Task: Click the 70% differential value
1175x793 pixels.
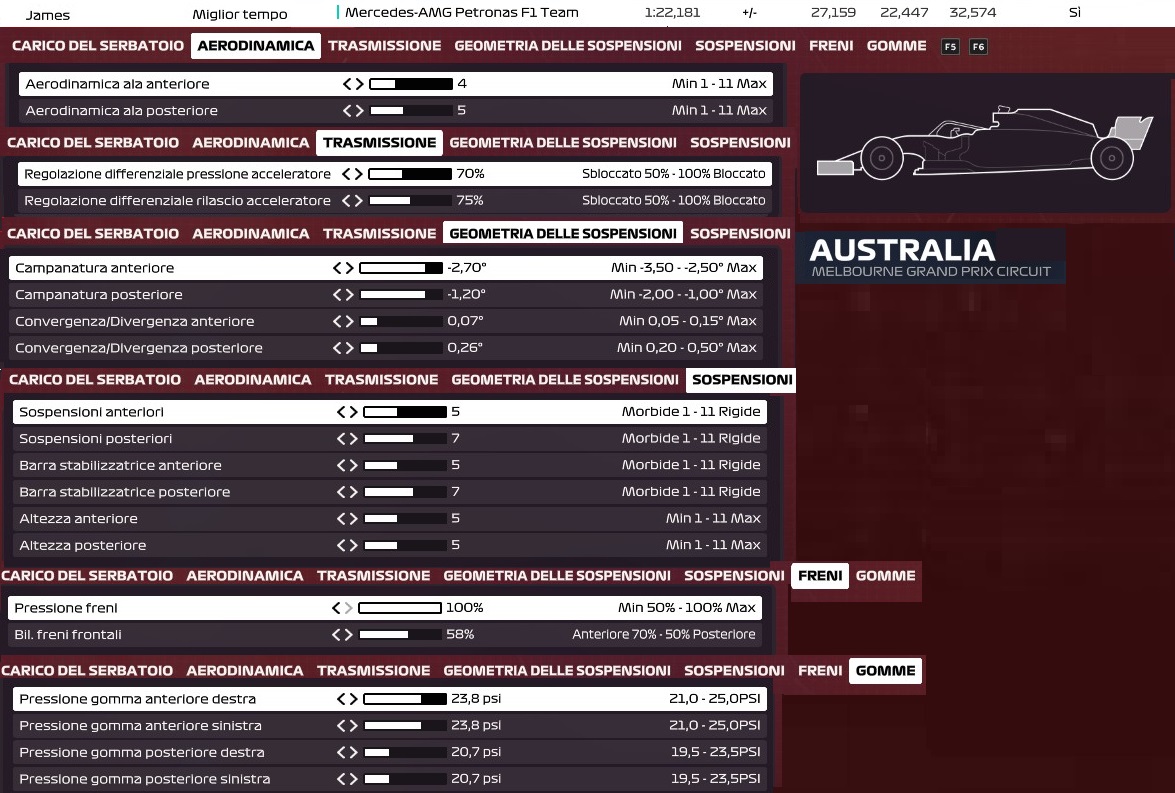Action: [471, 174]
